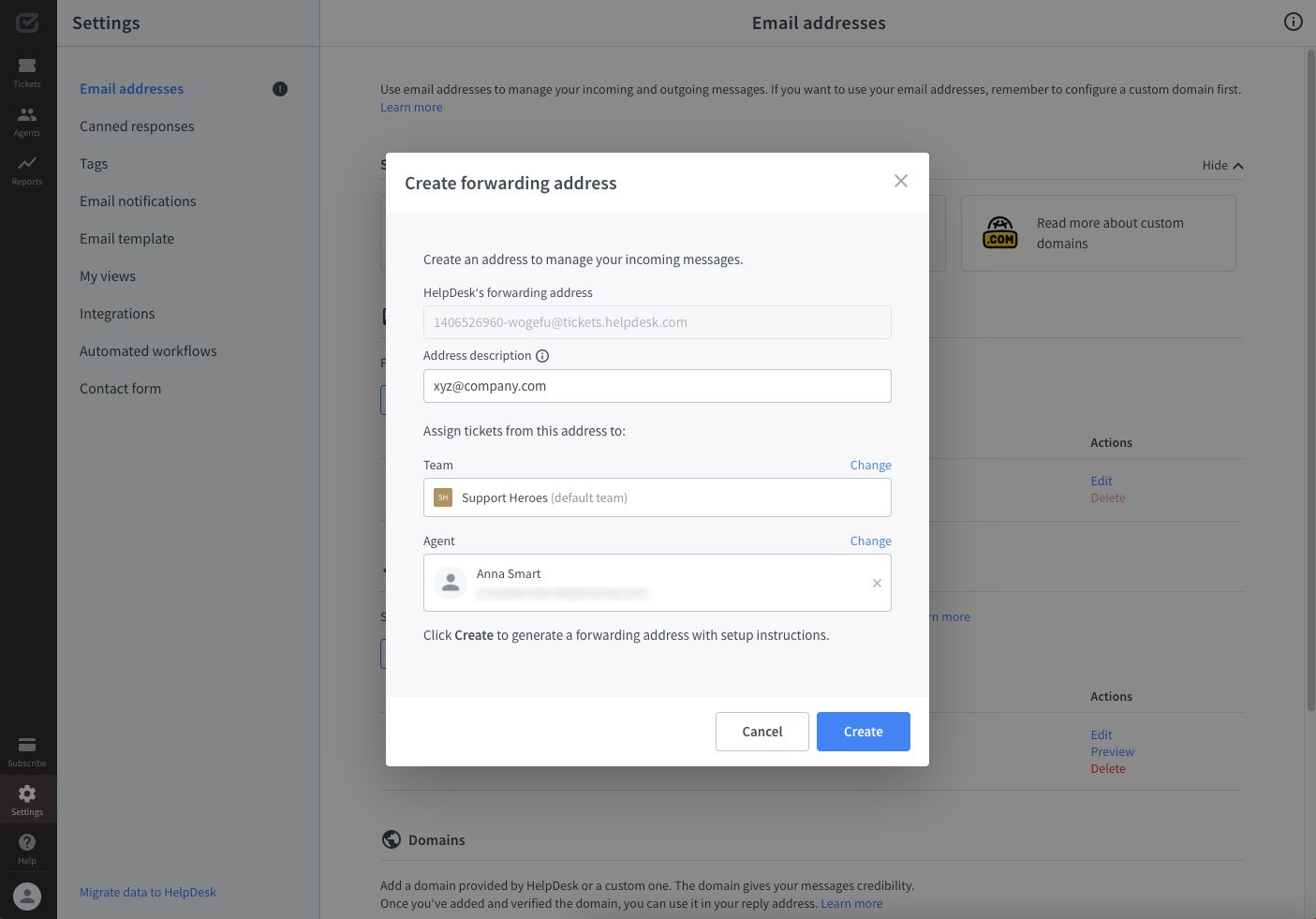The image size is (1316, 919).
Task: Click Read more about custom domains card
Action: point(1098,233)
